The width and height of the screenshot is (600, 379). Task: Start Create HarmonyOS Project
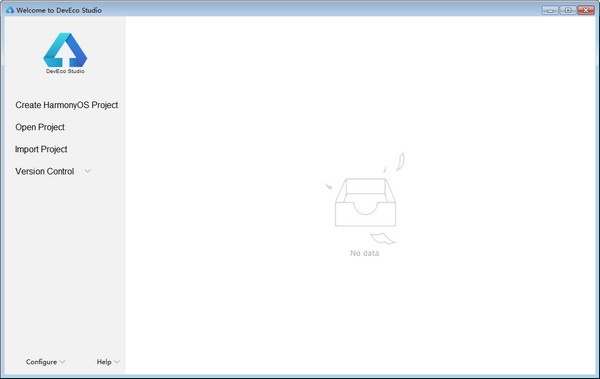tap(67, 105)
